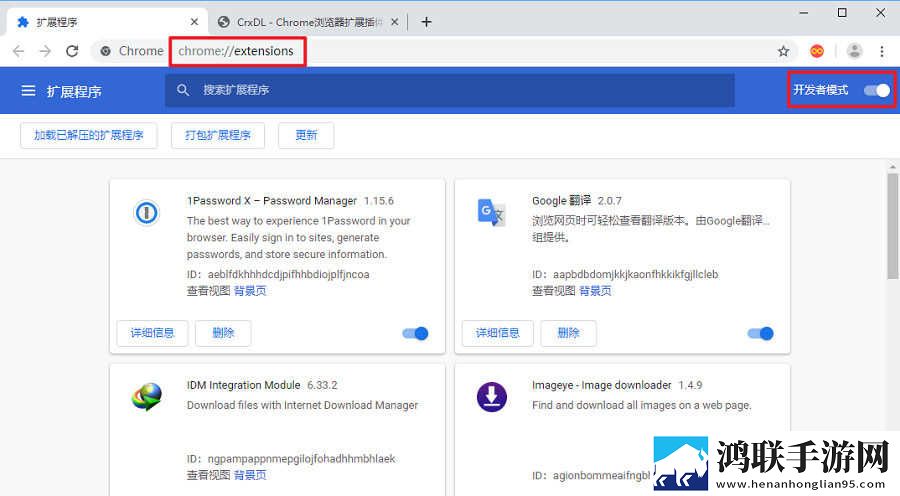Image resolution: width=900 pixels, height=496 pixels.
Task: Click the 1Password X – Password Manager title
Action: (271, 201)
